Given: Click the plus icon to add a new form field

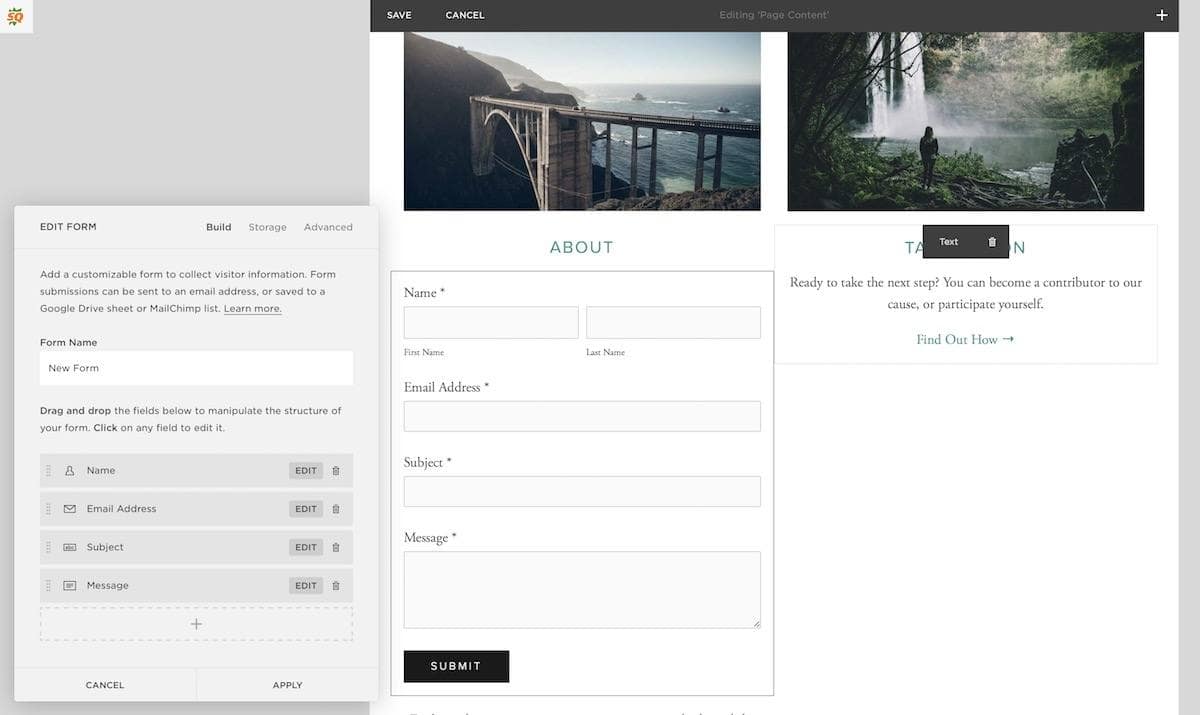Looking at the screenshot, I should [x=196, y=623].
